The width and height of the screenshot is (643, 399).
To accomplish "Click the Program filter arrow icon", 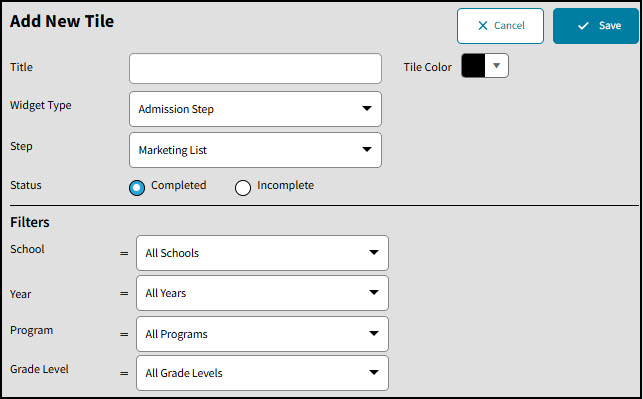I will click(x=374, y=333).
